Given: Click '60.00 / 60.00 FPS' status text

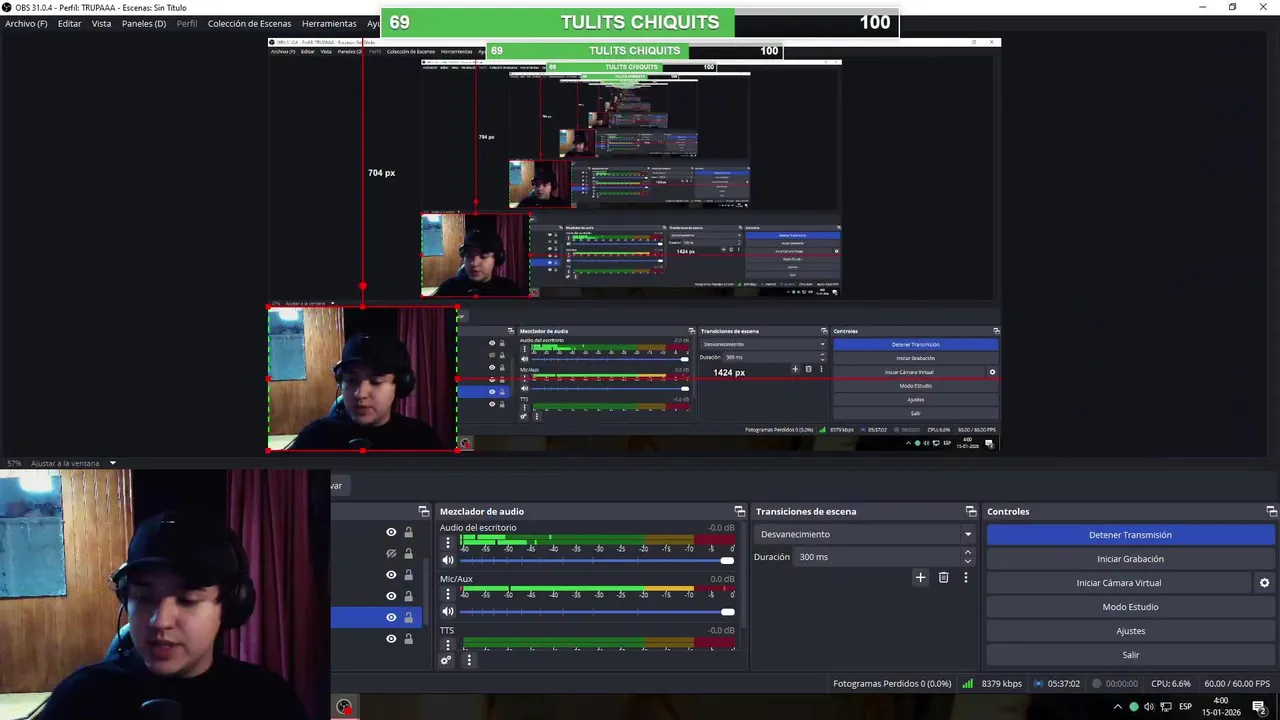Looking at the screenshot, I should click(x=1238, y=684).
